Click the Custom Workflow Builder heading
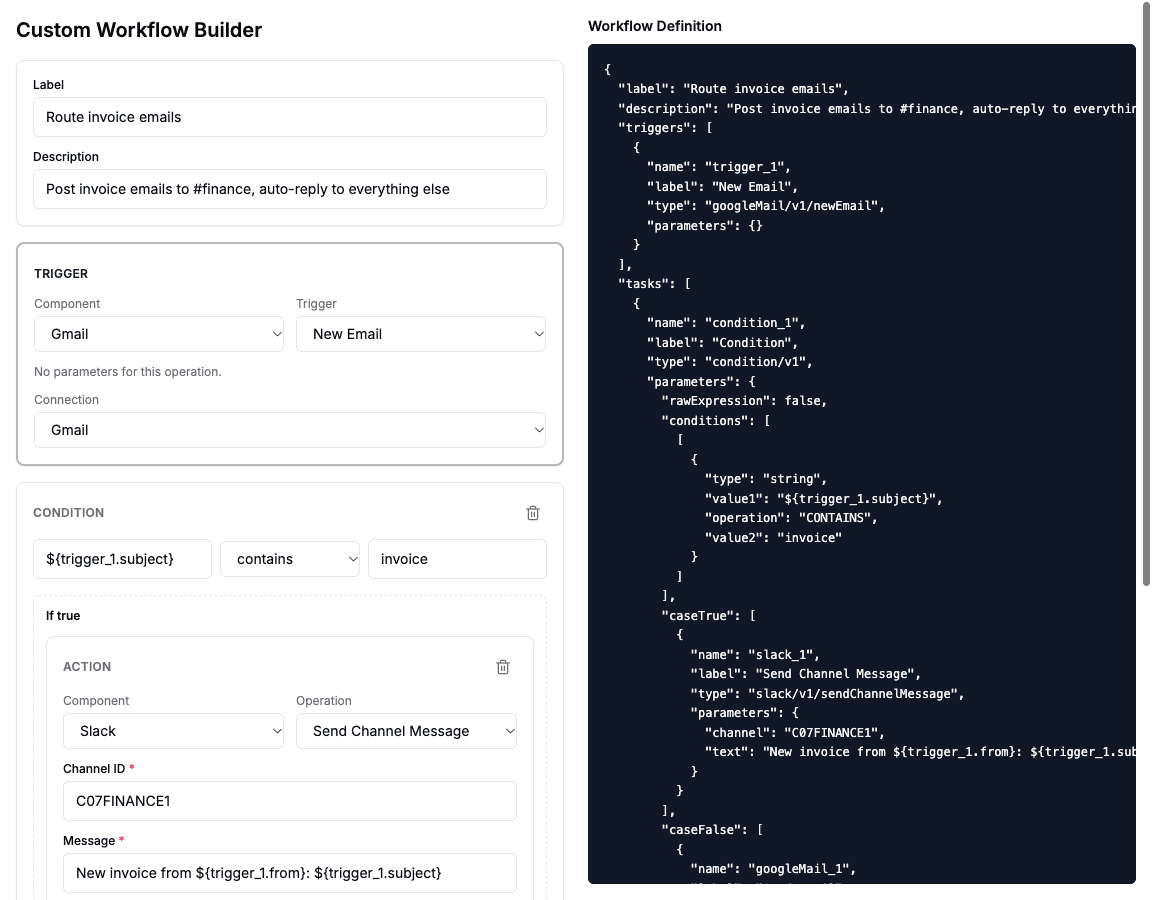 pyautogui.click(x=139, y=30)
